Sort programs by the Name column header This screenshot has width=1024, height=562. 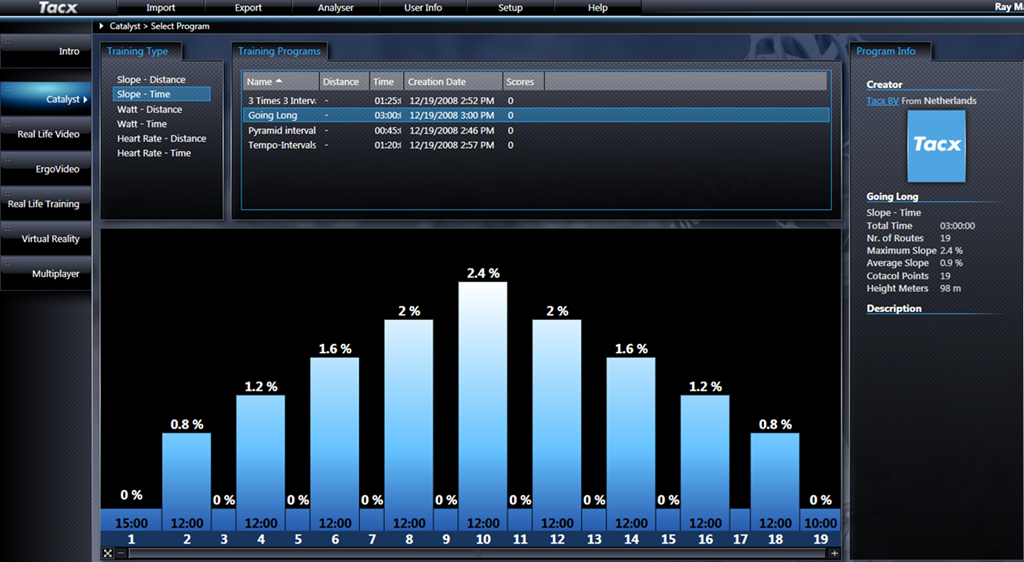pyautogui.click(x=281, y=82)
